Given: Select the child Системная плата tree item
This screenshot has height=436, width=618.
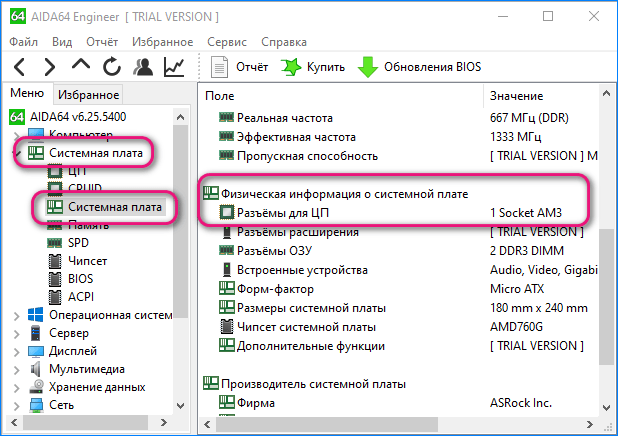Looking at the screenshot, I should tap(115, 207).
